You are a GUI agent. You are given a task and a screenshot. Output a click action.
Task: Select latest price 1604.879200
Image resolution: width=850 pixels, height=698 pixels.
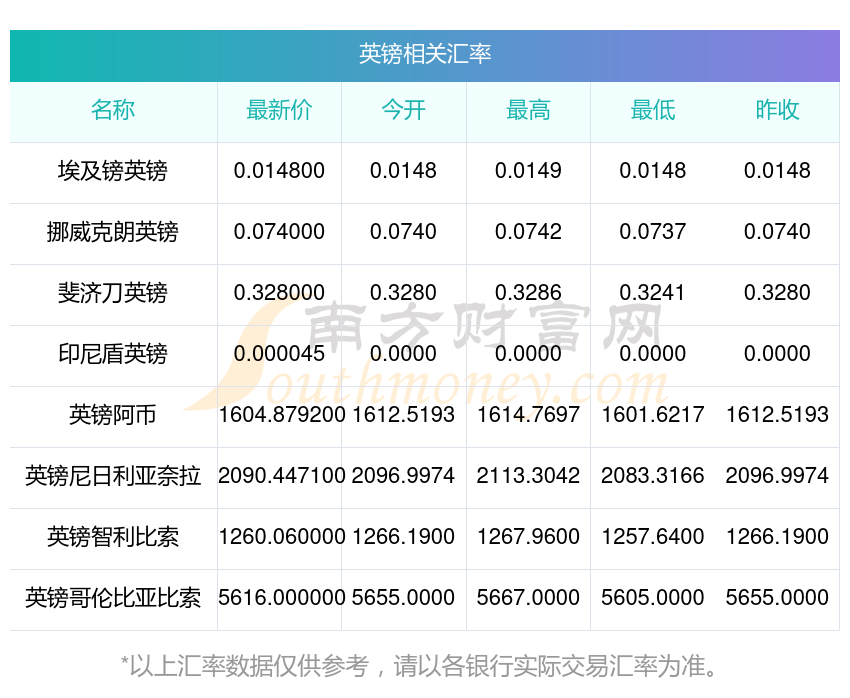(282, 415)
